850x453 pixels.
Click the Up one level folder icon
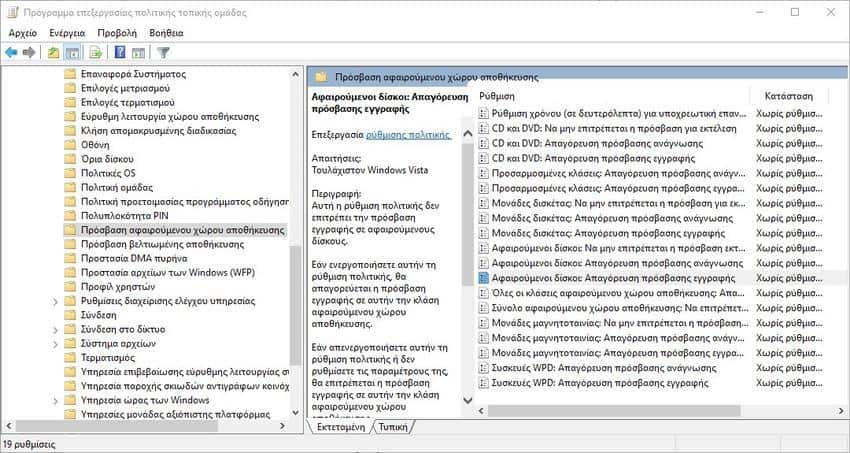tap(54, 53)
